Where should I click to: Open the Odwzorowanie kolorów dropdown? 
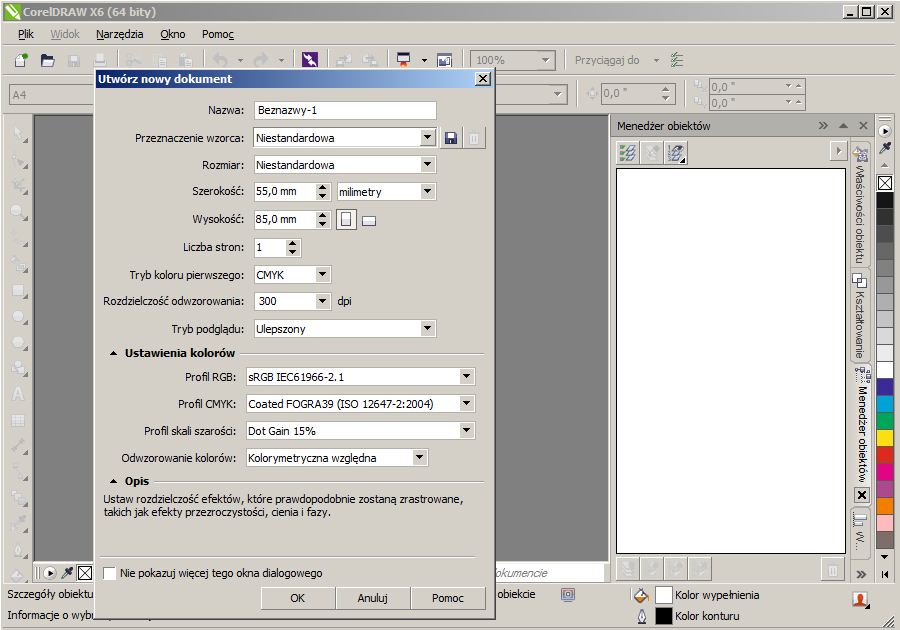pos(420,458)
